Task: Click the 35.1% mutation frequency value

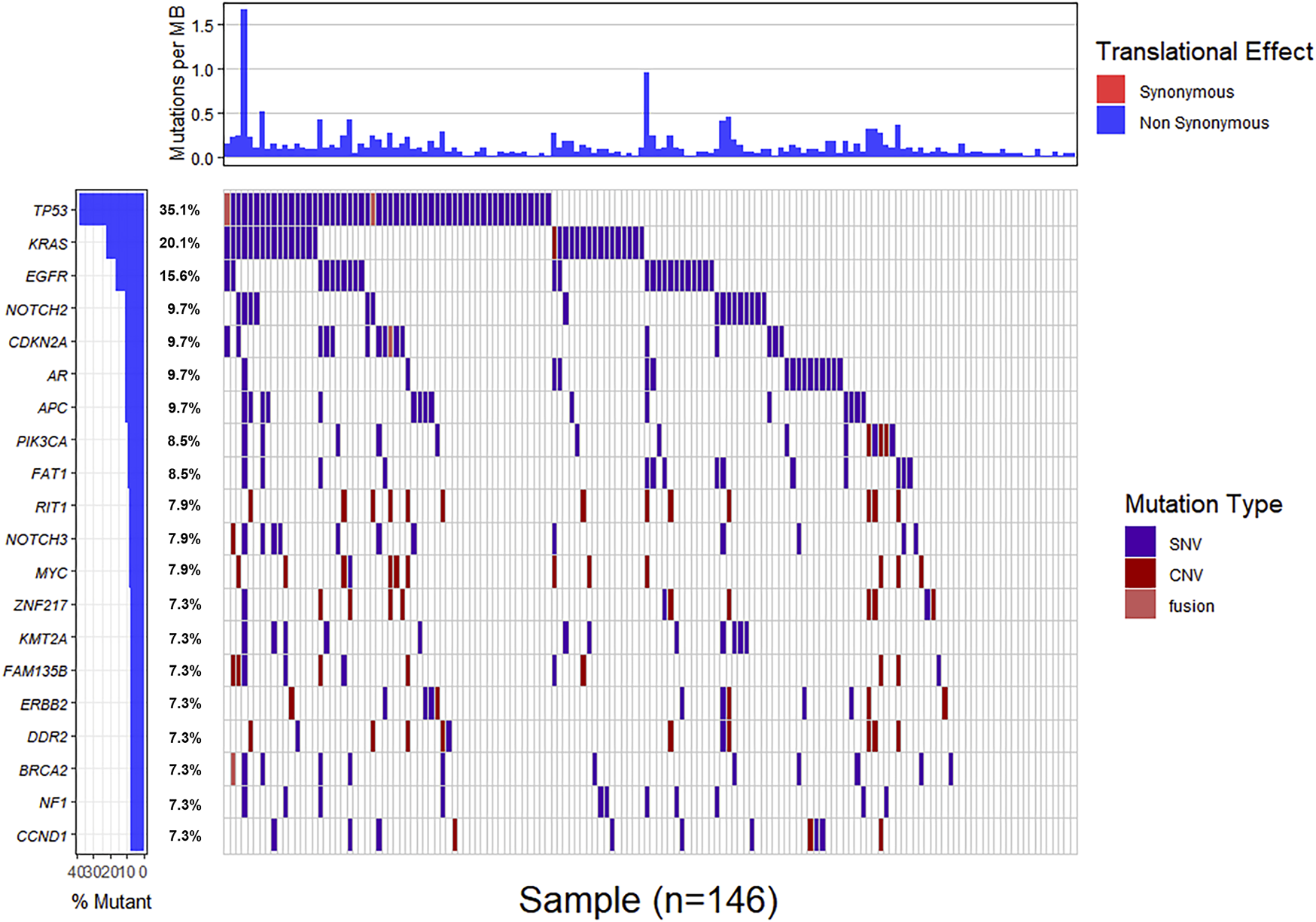Action: click(x=179, y=210)
